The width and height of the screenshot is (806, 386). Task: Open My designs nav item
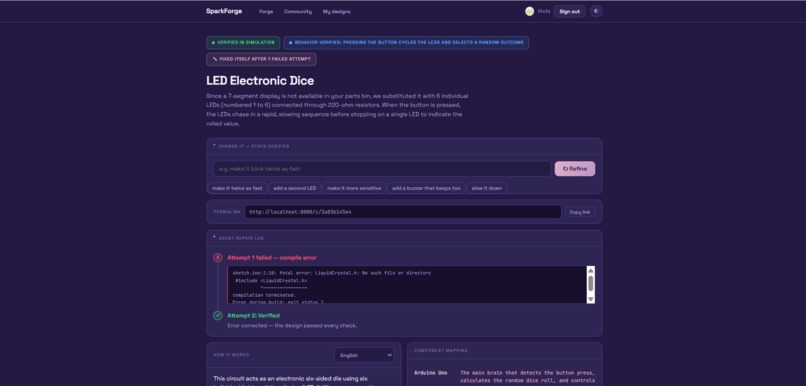337,11
